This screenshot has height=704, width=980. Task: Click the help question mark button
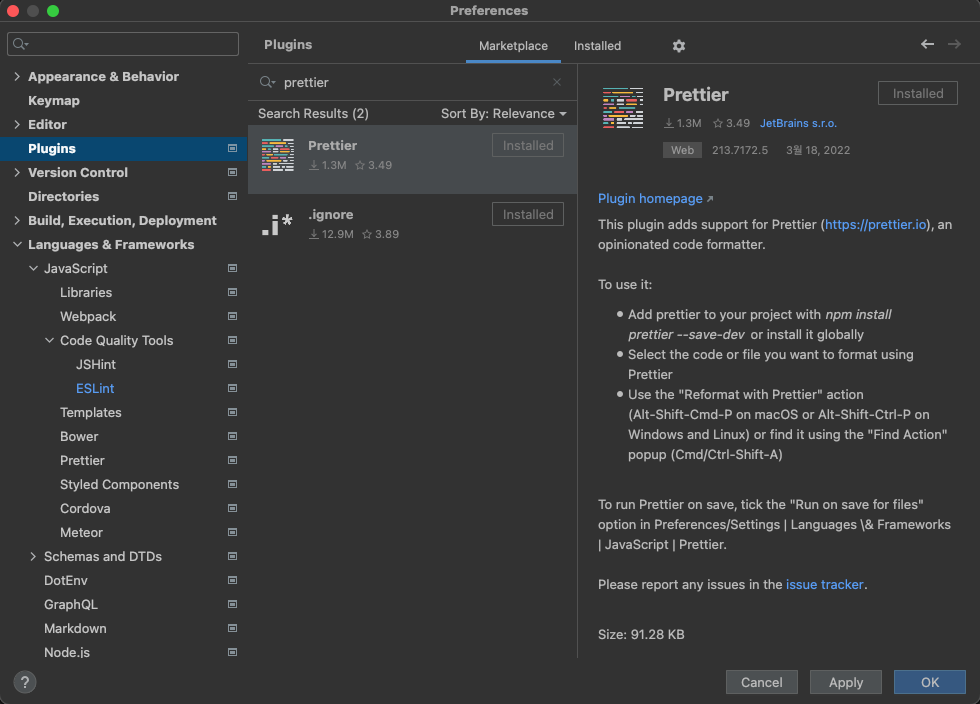(x=25, y=682)
